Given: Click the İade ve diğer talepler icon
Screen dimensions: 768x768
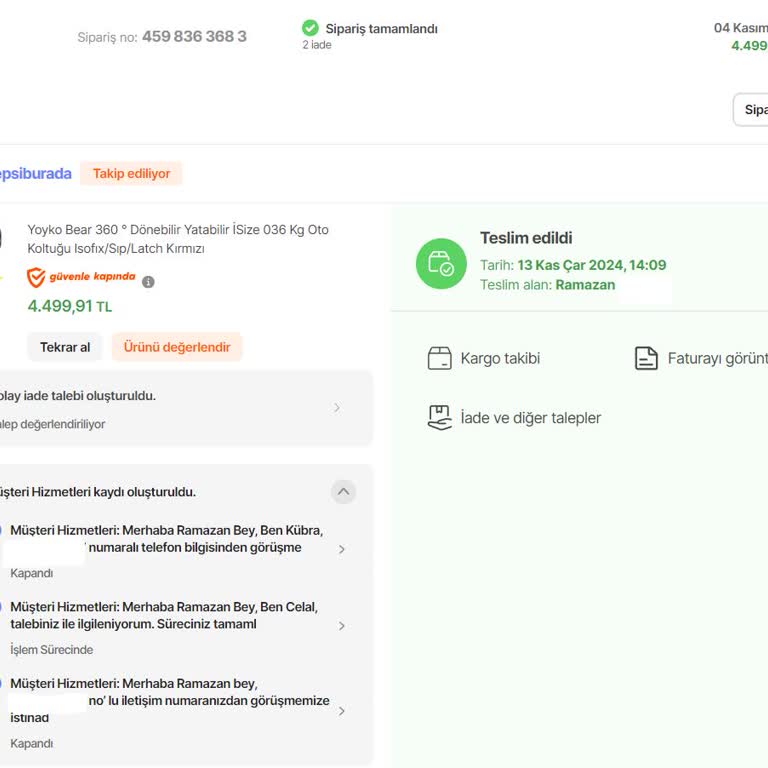Looking at the screenshot, I should tap(439, 418).
